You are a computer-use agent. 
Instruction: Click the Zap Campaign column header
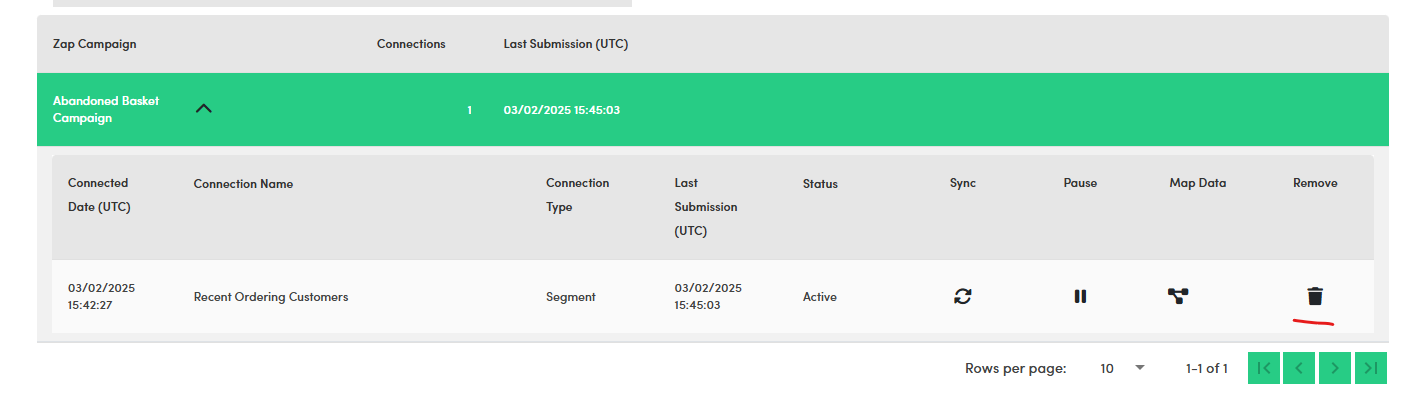point(94,44)
